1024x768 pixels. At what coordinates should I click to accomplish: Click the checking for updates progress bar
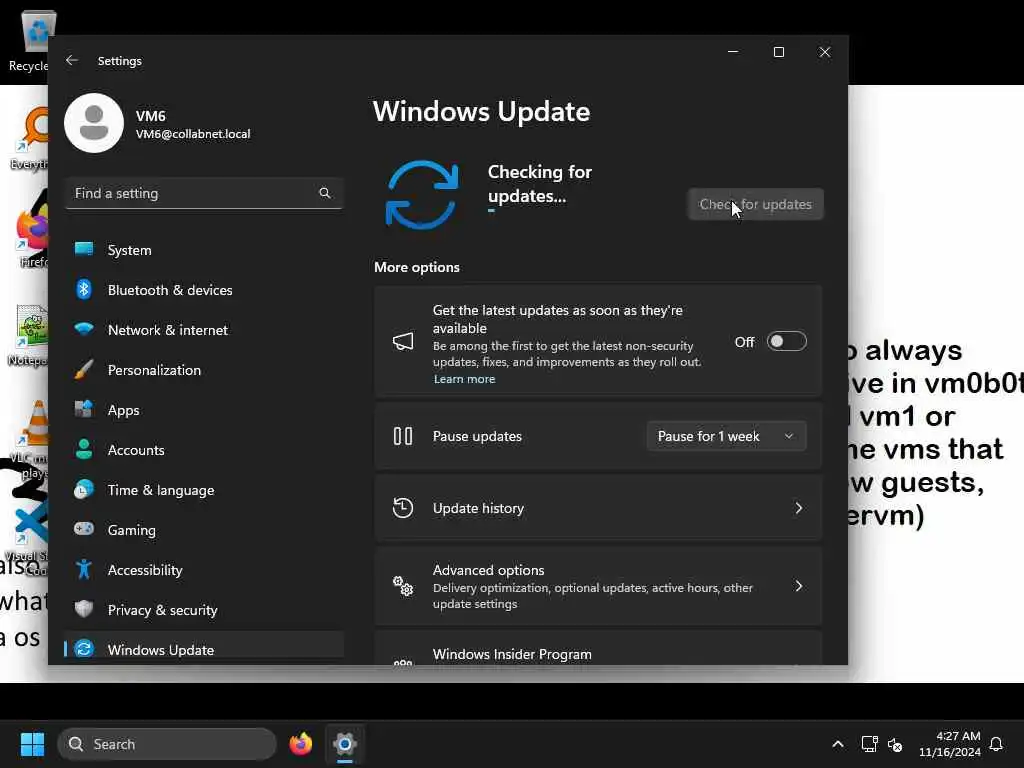tap(539, 210)
